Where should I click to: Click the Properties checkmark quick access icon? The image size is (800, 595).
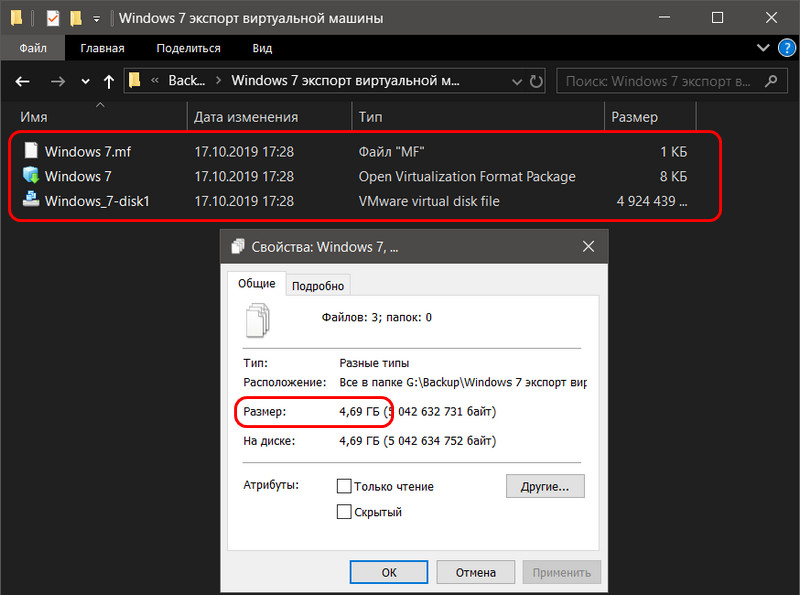pyautogui.click(x=53, y=18)
